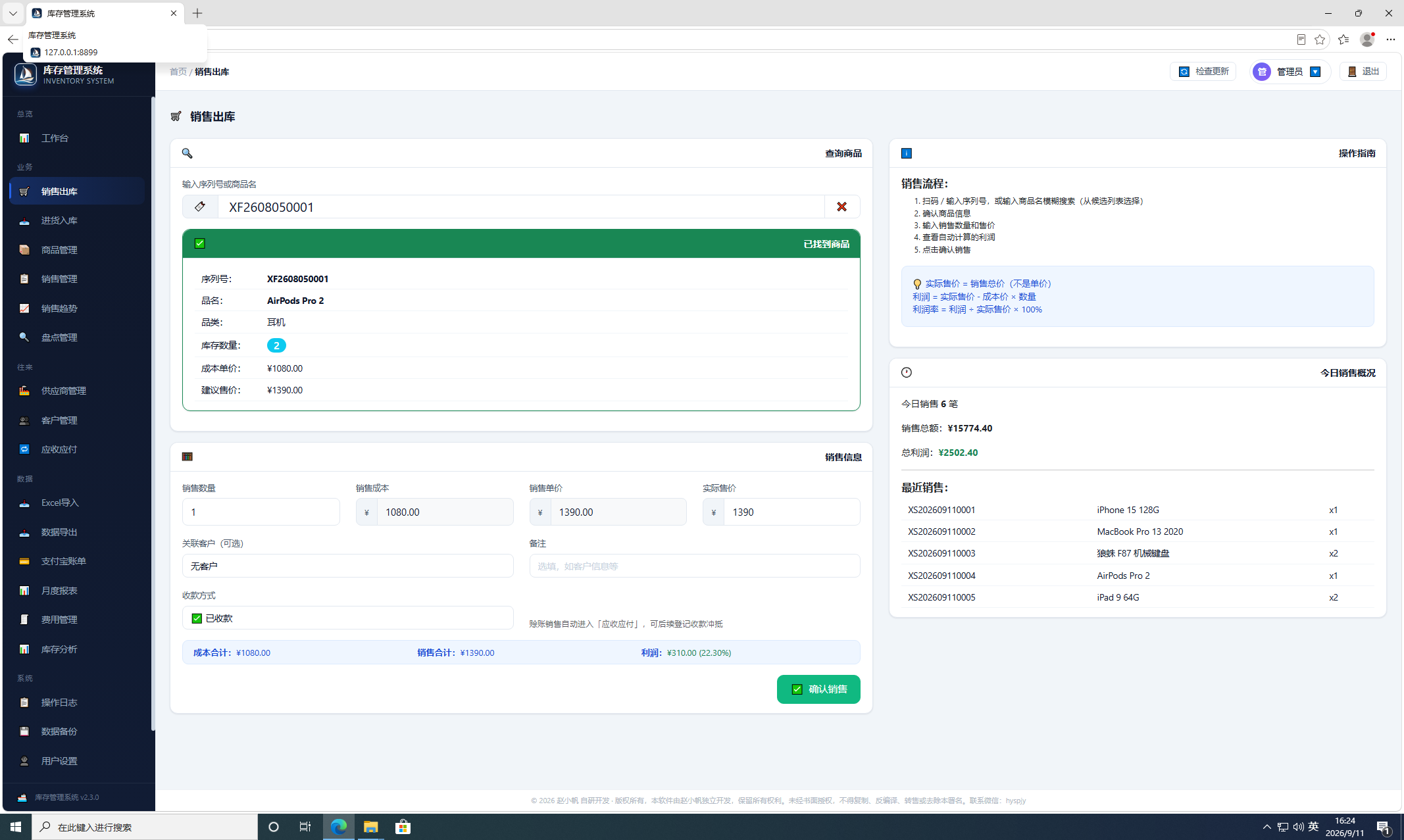
Task: Click the 销售数量 input field
Action: pyautogui.click(x=261, y=512)
